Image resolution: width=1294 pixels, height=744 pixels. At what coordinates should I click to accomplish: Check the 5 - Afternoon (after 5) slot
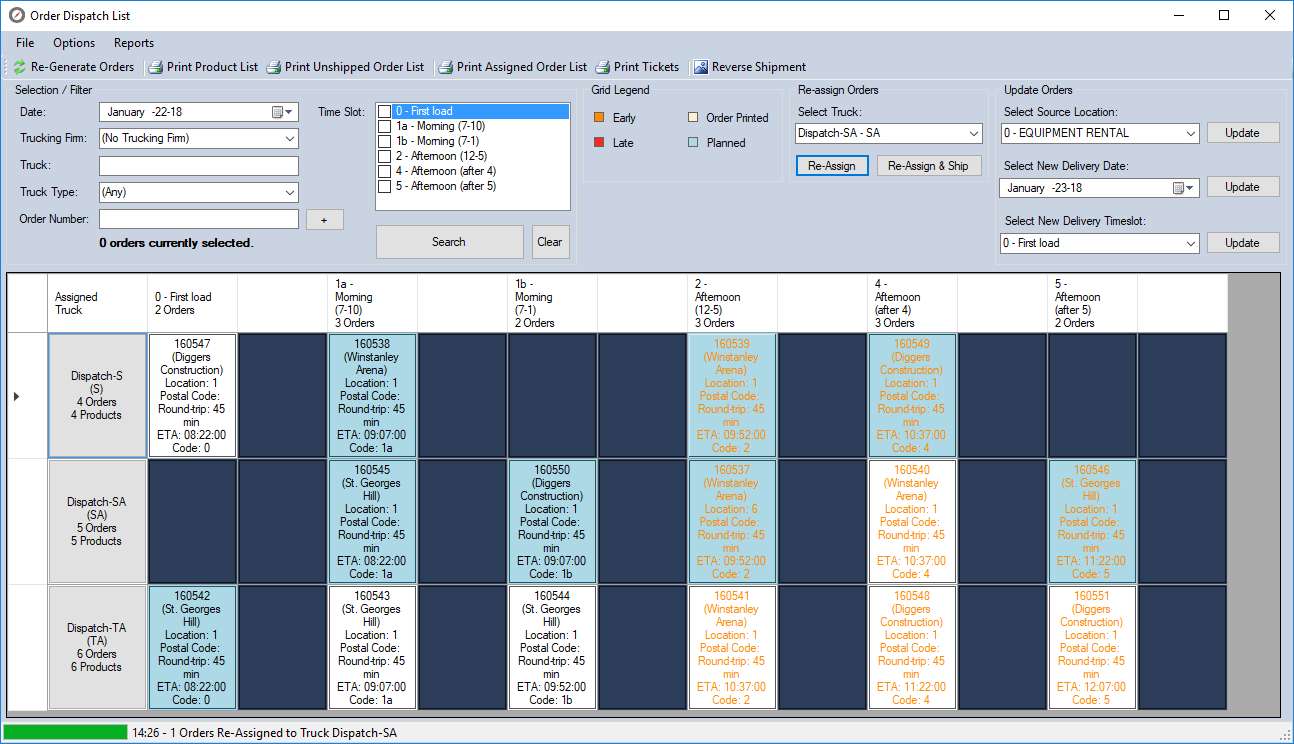[384, 185]
